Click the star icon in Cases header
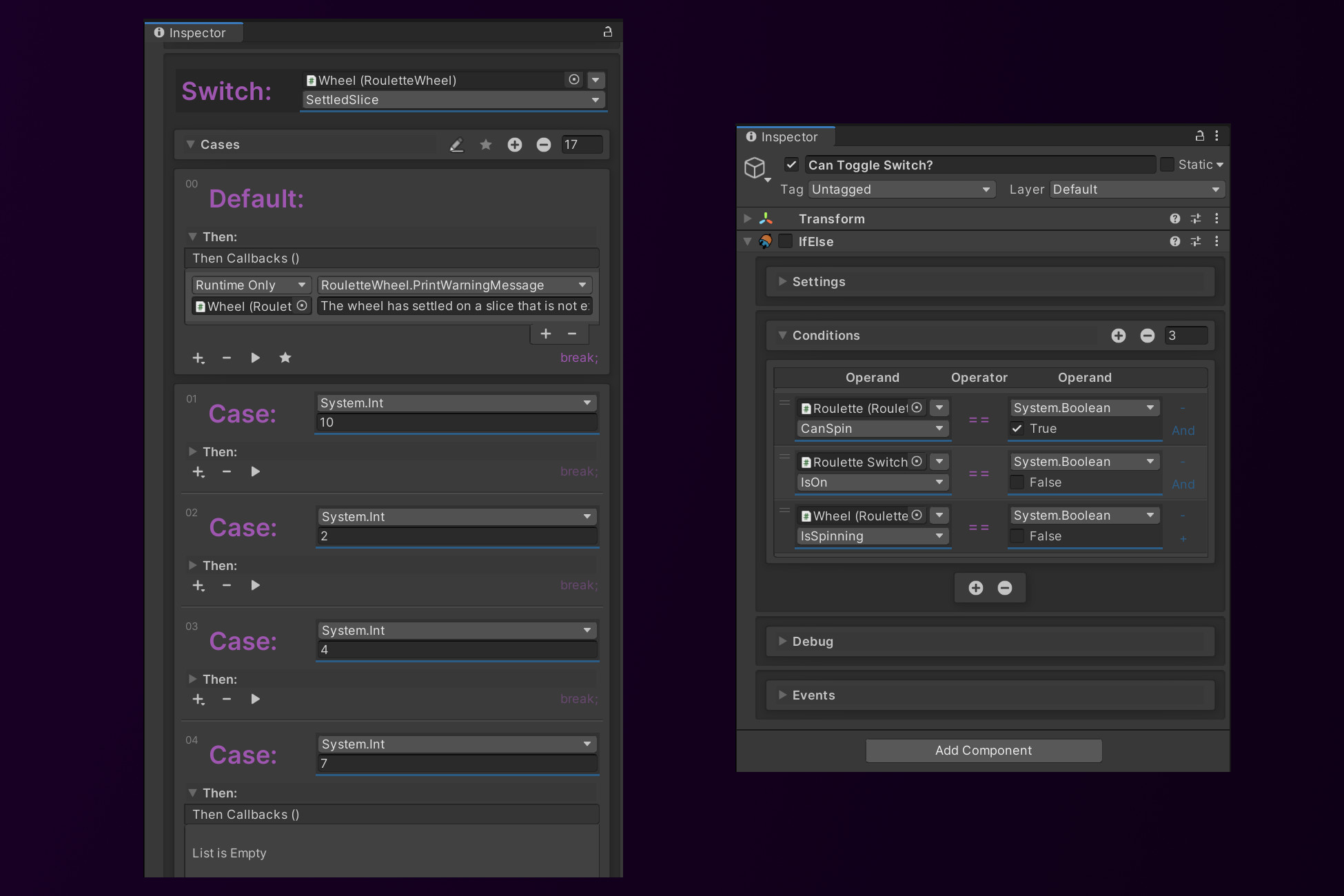 tap(486, 145)
